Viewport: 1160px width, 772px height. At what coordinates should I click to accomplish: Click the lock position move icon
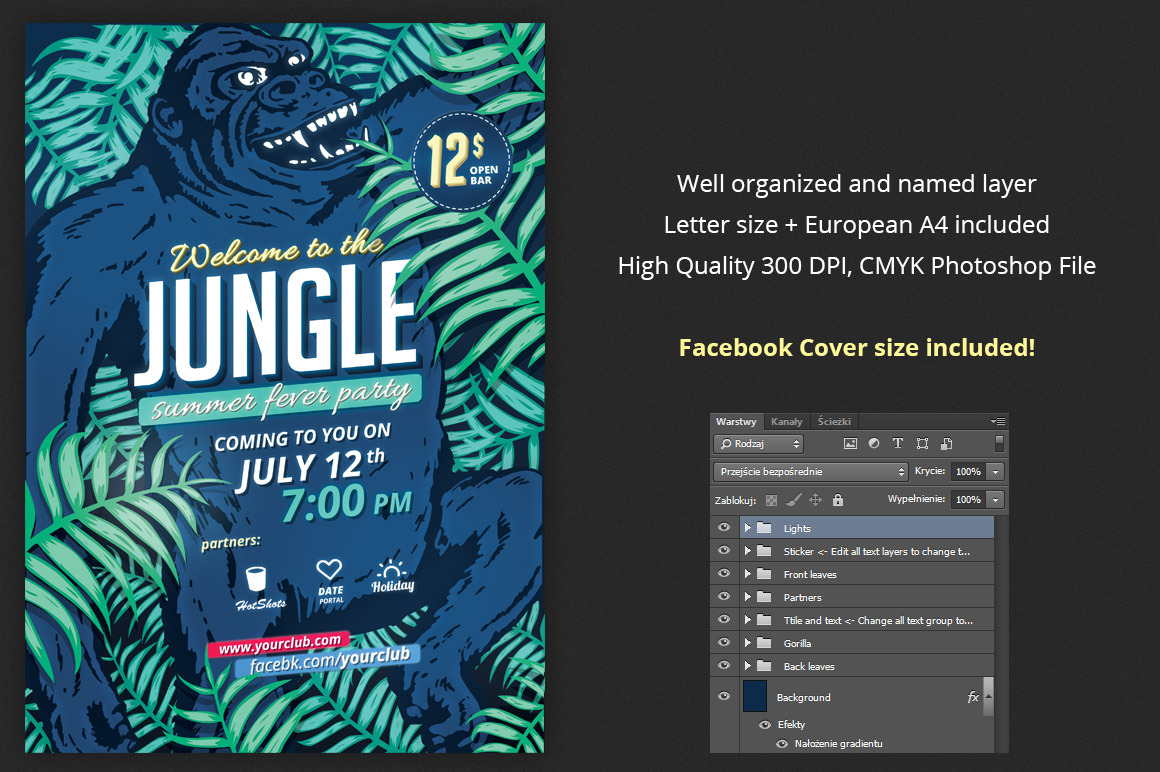[815, 499]
